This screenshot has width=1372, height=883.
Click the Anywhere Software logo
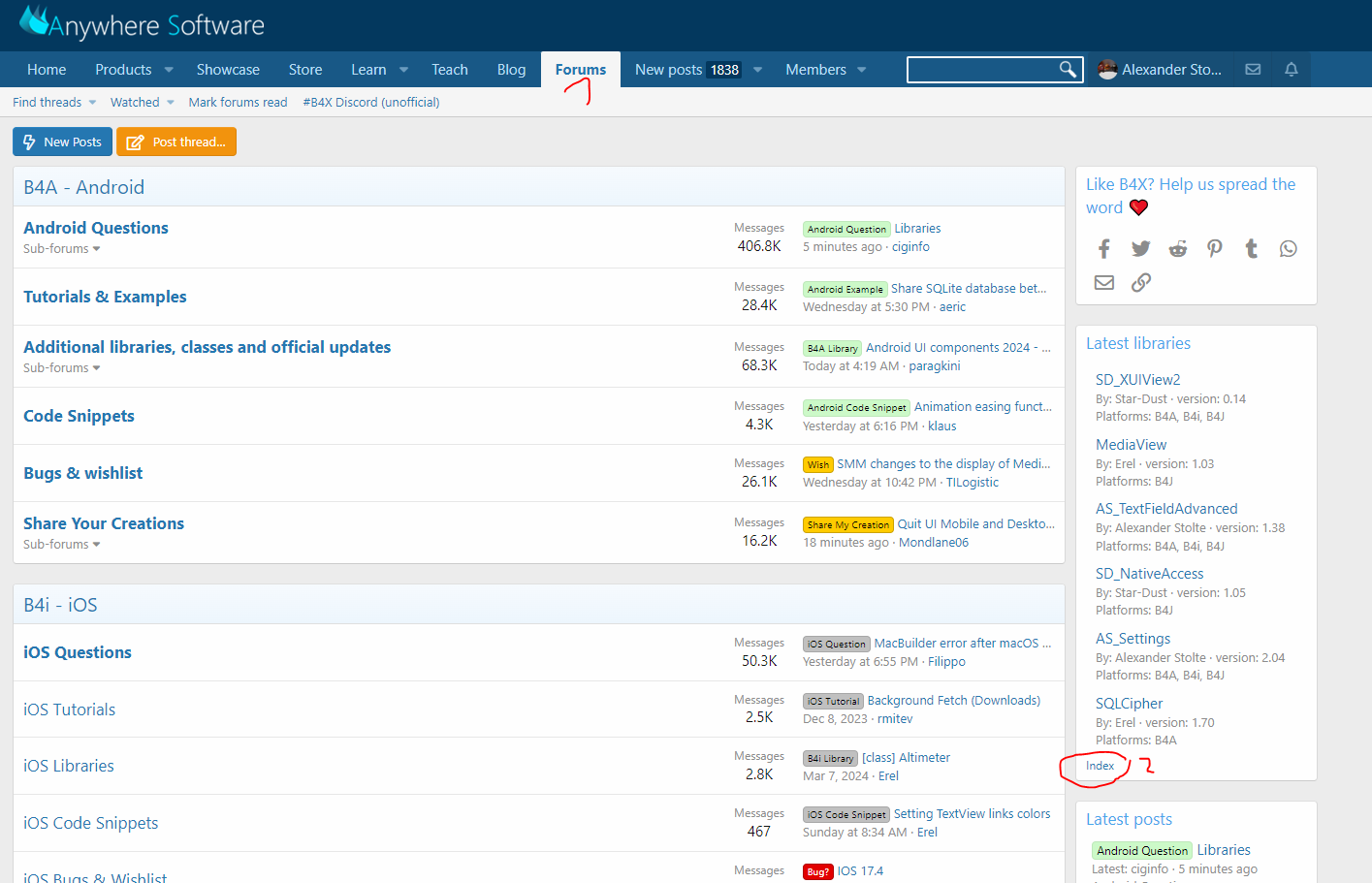pos(142,23)
